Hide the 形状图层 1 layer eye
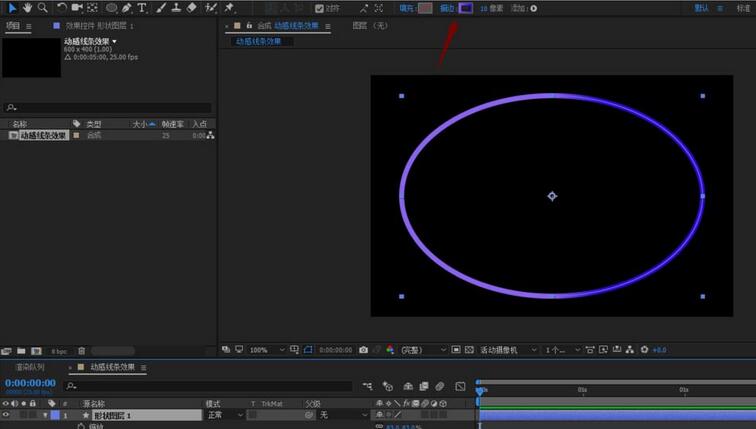This screenshot has height=429, width=756. tap(7, 415)
